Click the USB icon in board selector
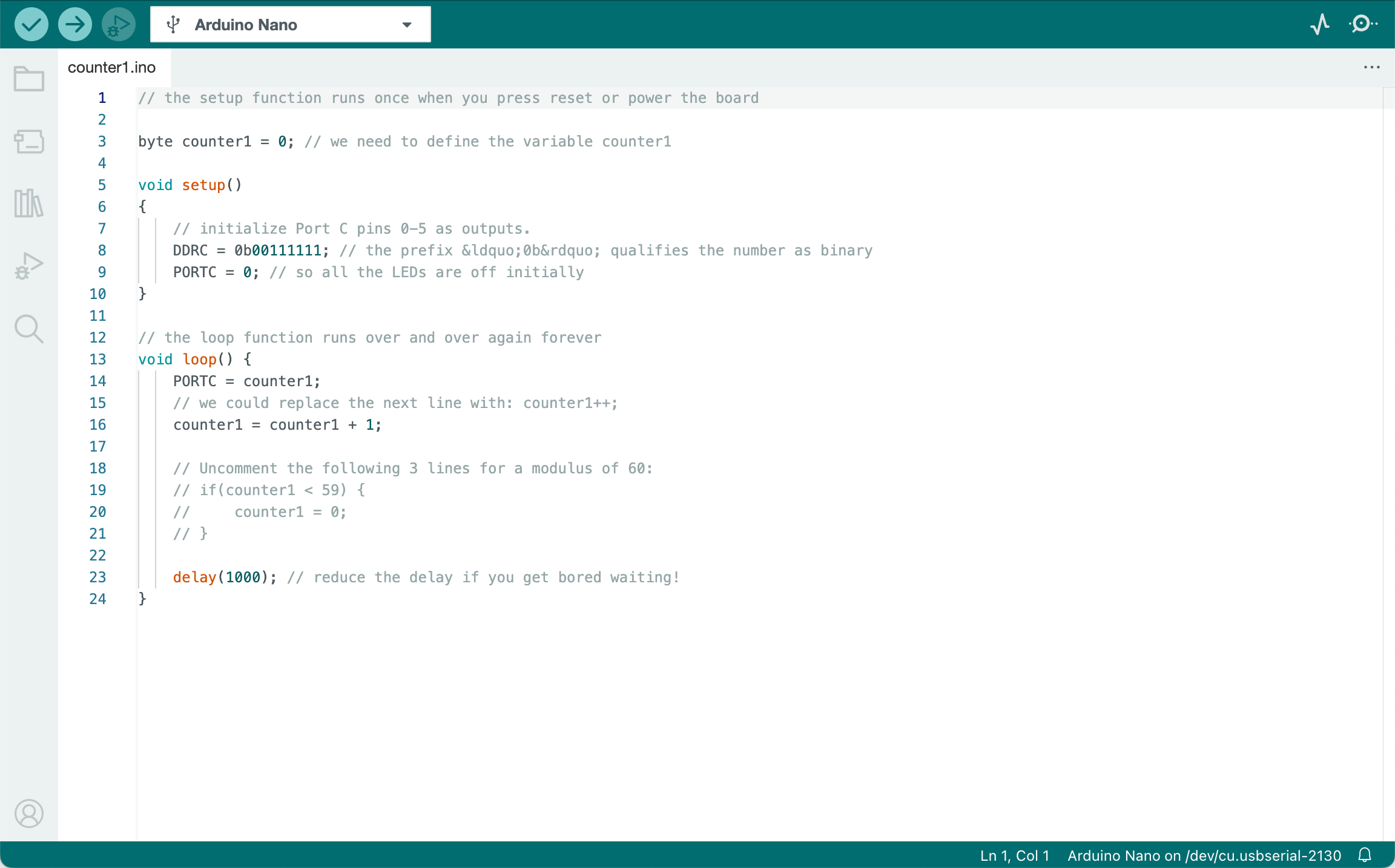 coord(174,25)
